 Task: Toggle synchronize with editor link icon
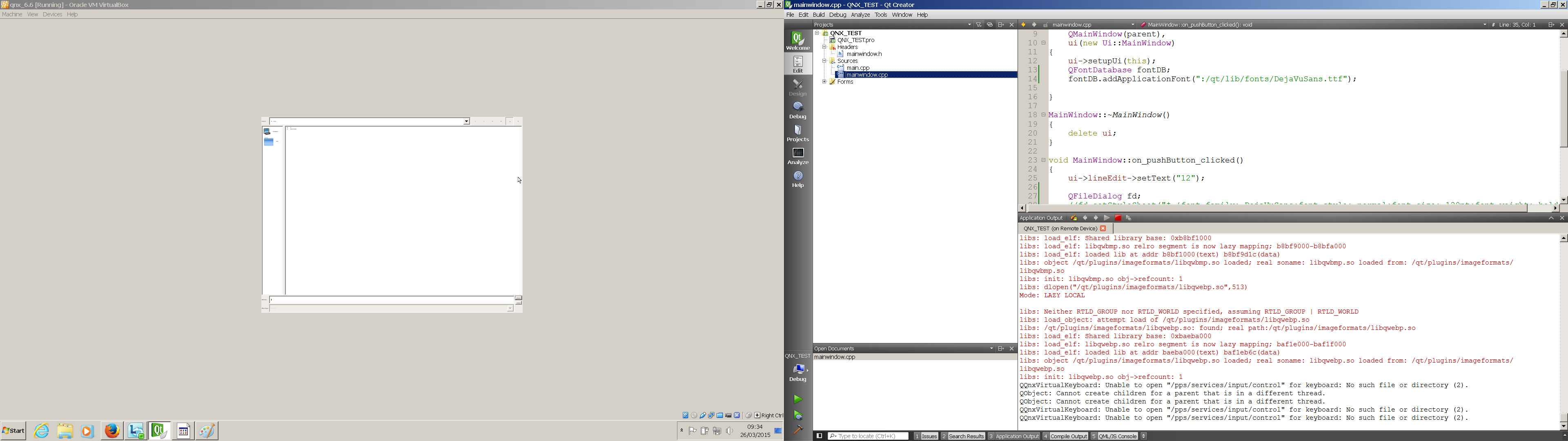click(990, 25)
